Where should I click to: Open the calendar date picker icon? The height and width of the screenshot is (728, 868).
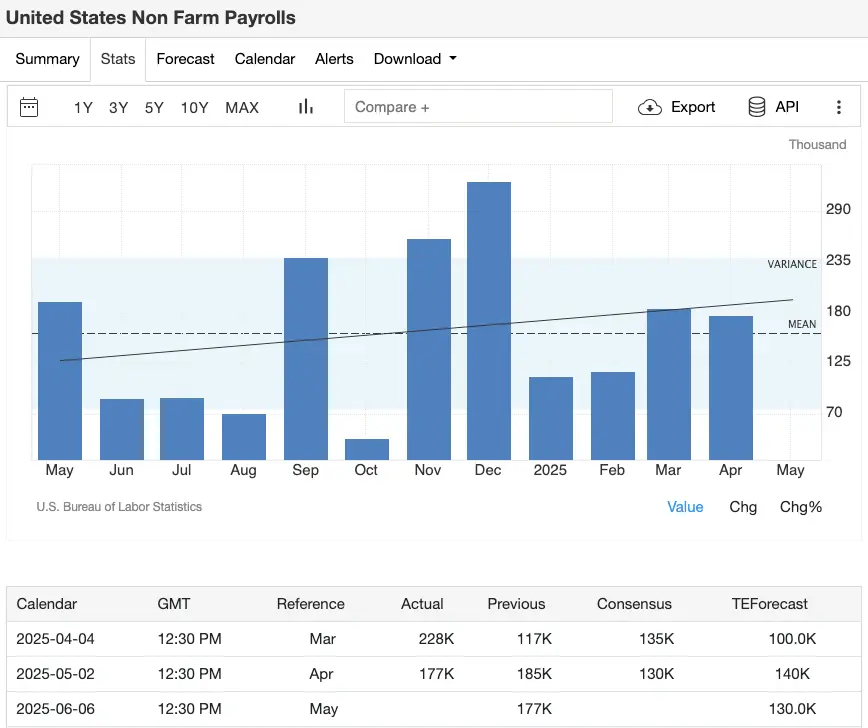pos(29,107)
